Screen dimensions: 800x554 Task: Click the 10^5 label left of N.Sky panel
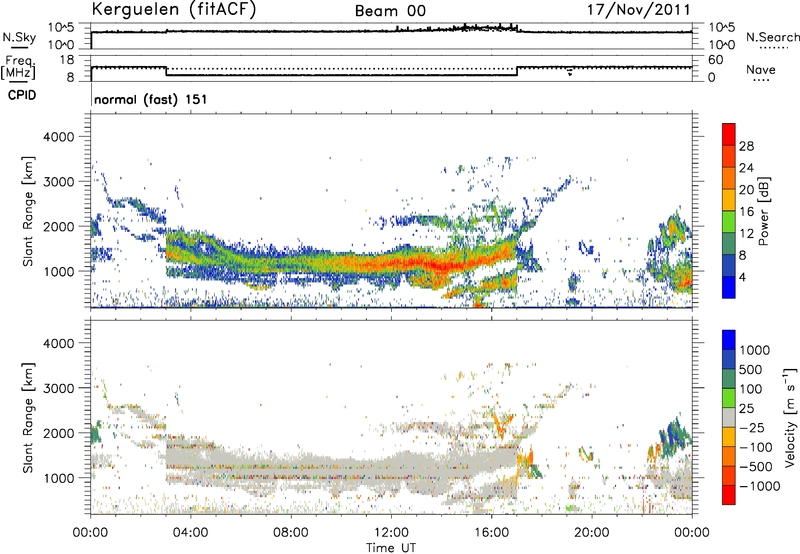pyautogui.click(x=61, y=27)
